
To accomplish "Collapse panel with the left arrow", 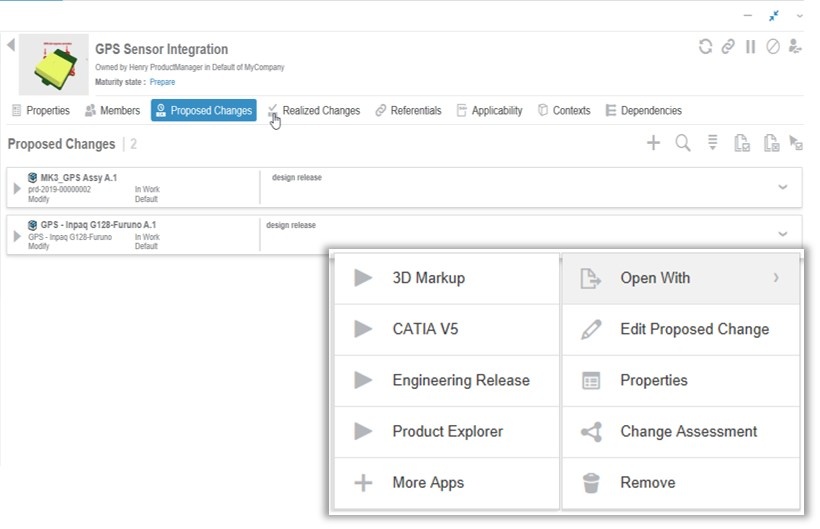I will coord(10,45).
